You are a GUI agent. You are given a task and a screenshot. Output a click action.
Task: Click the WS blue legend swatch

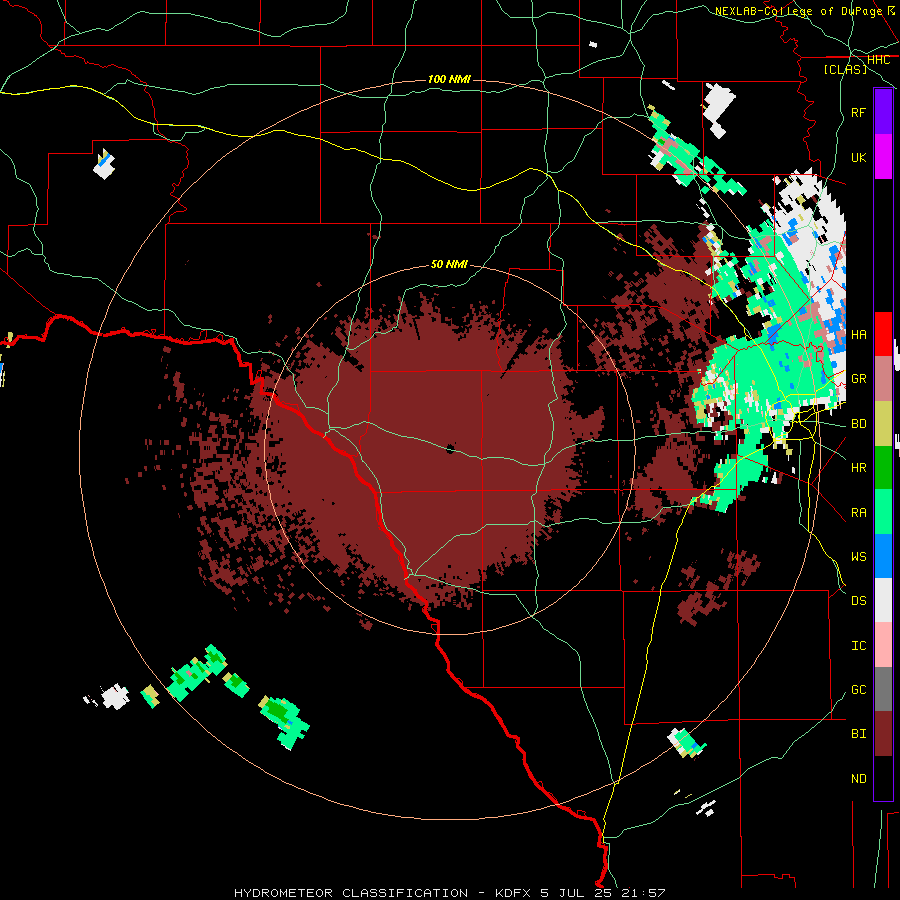(x=883, y=556)
